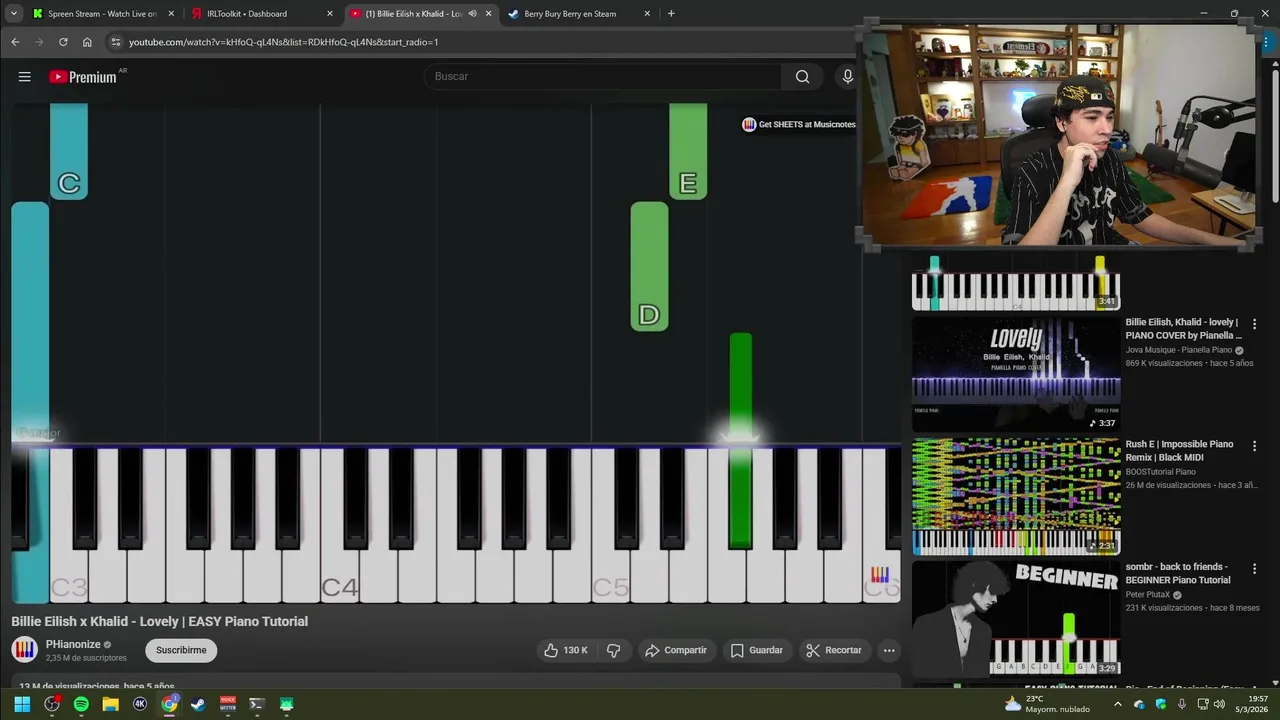Open the 4K app from the taskbar

(140, 704)
